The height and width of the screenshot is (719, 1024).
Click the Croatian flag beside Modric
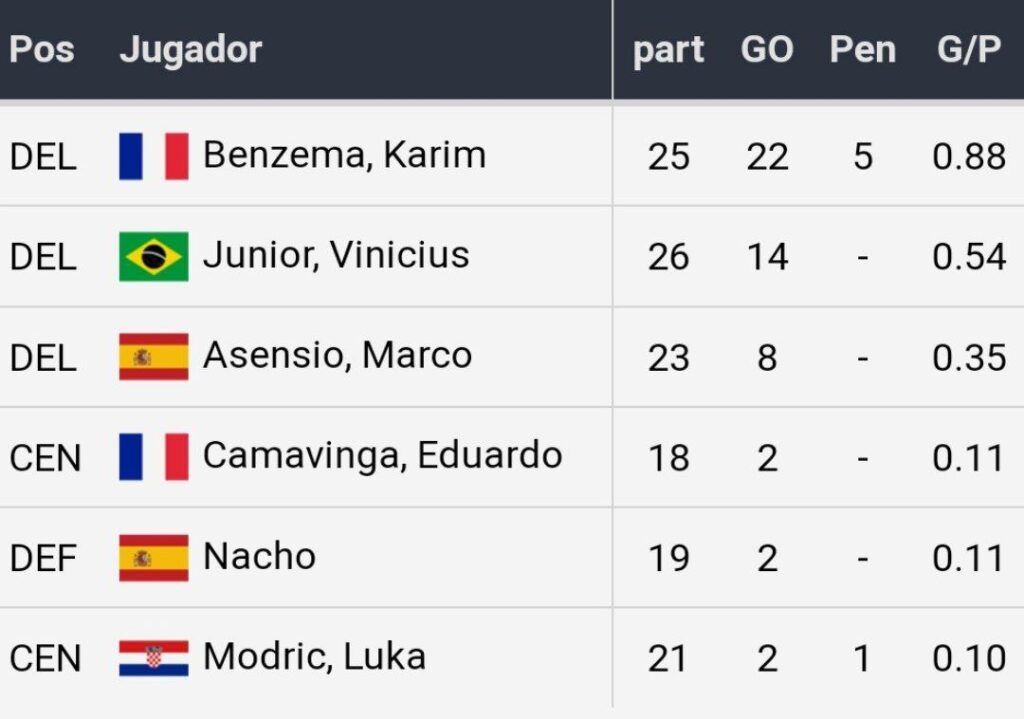(x=153, y=658)
